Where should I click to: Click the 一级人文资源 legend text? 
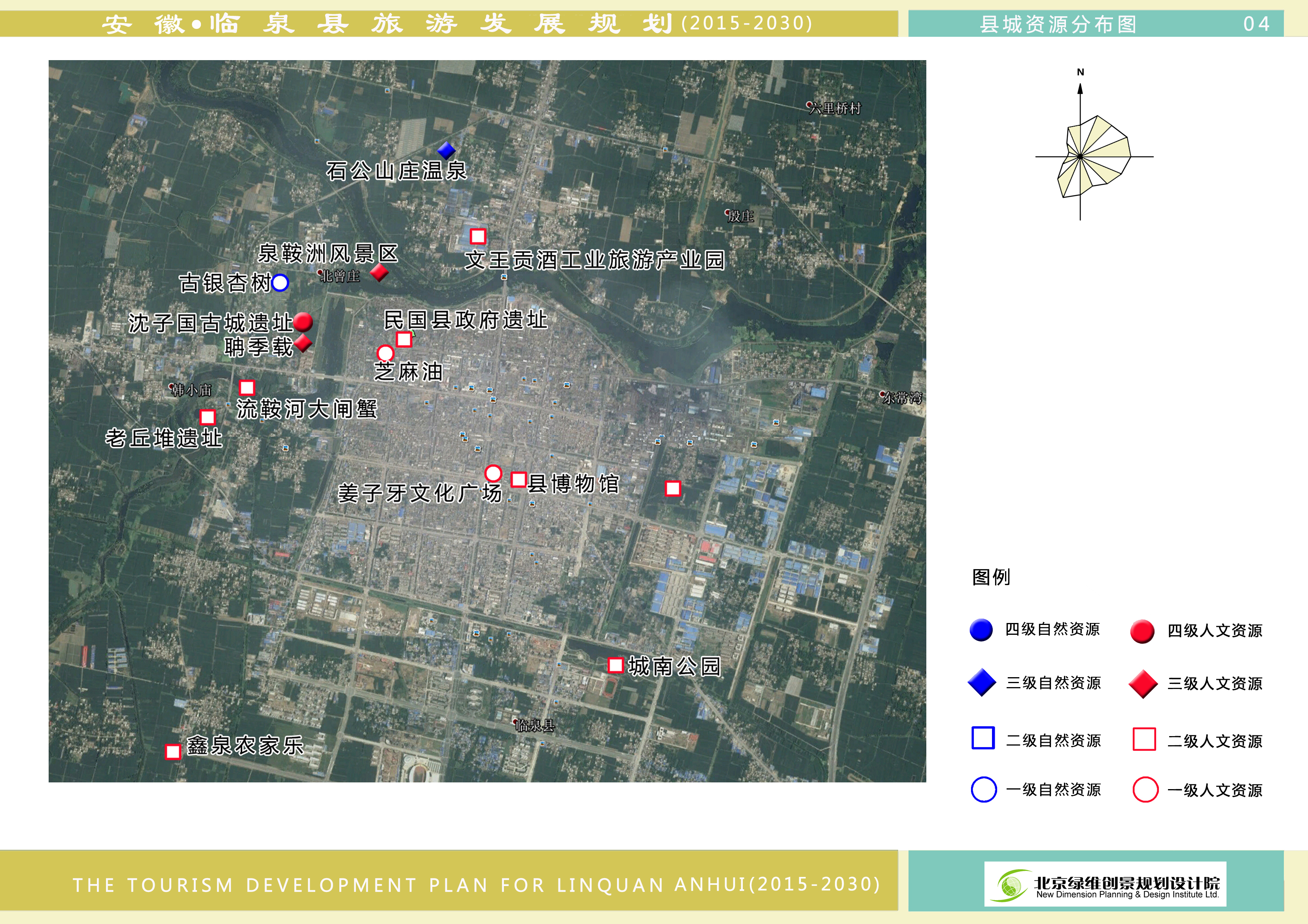[1215, 790]
